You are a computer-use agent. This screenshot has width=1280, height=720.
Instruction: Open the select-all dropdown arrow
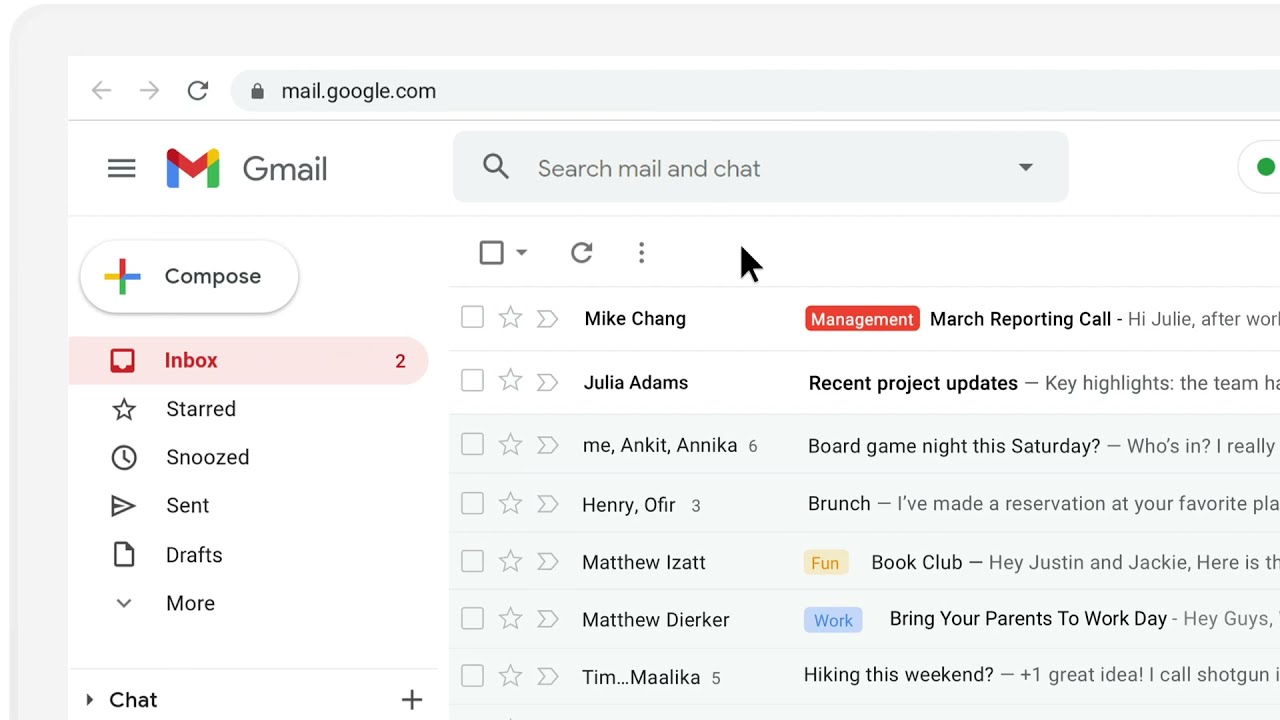click(521, 253)
